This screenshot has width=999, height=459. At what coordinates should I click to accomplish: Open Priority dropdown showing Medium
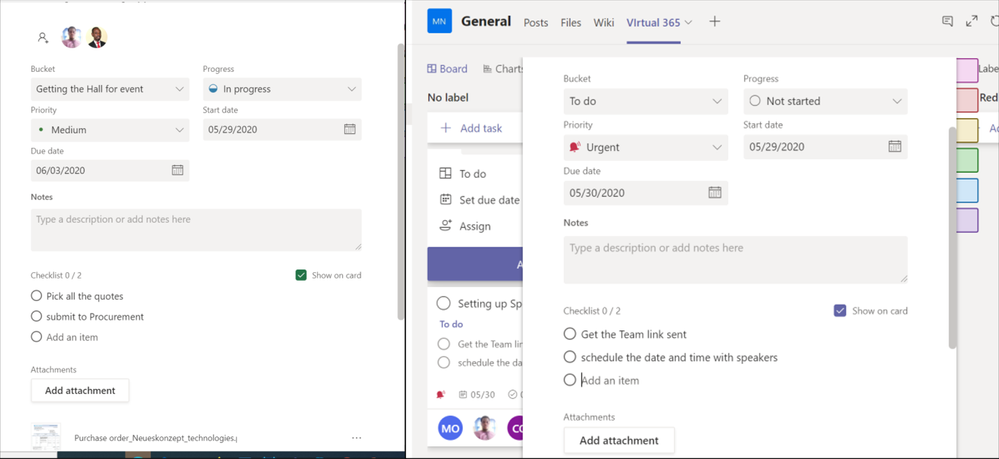110,129
